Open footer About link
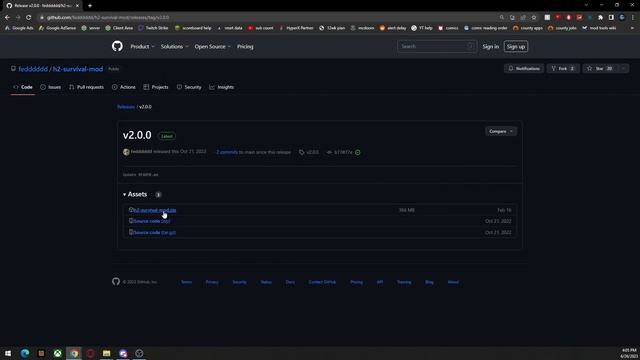Image resolution: width=640 pixels, height=360 pixels. click(x=453, y=282)
